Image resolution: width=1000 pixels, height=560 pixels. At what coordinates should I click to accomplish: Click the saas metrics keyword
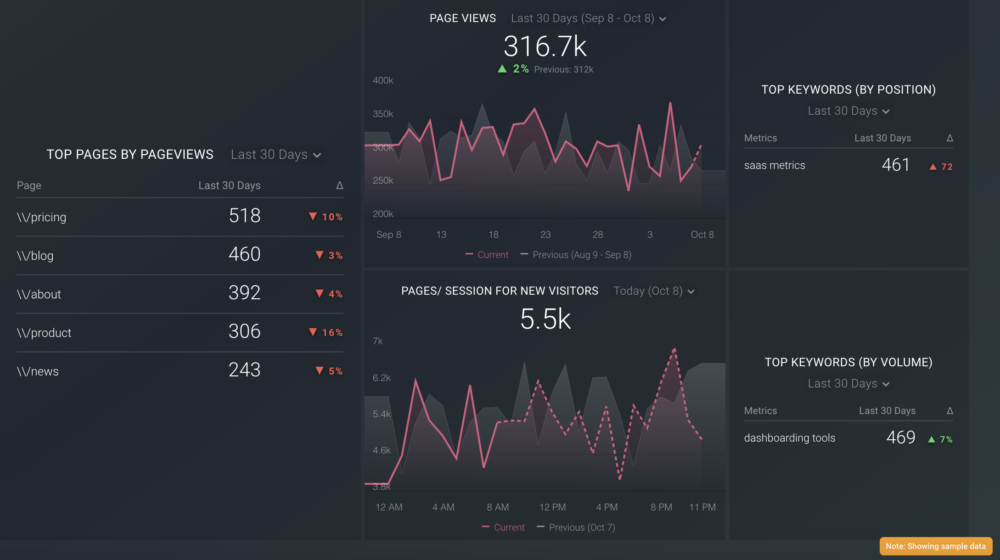coord(774,166)
